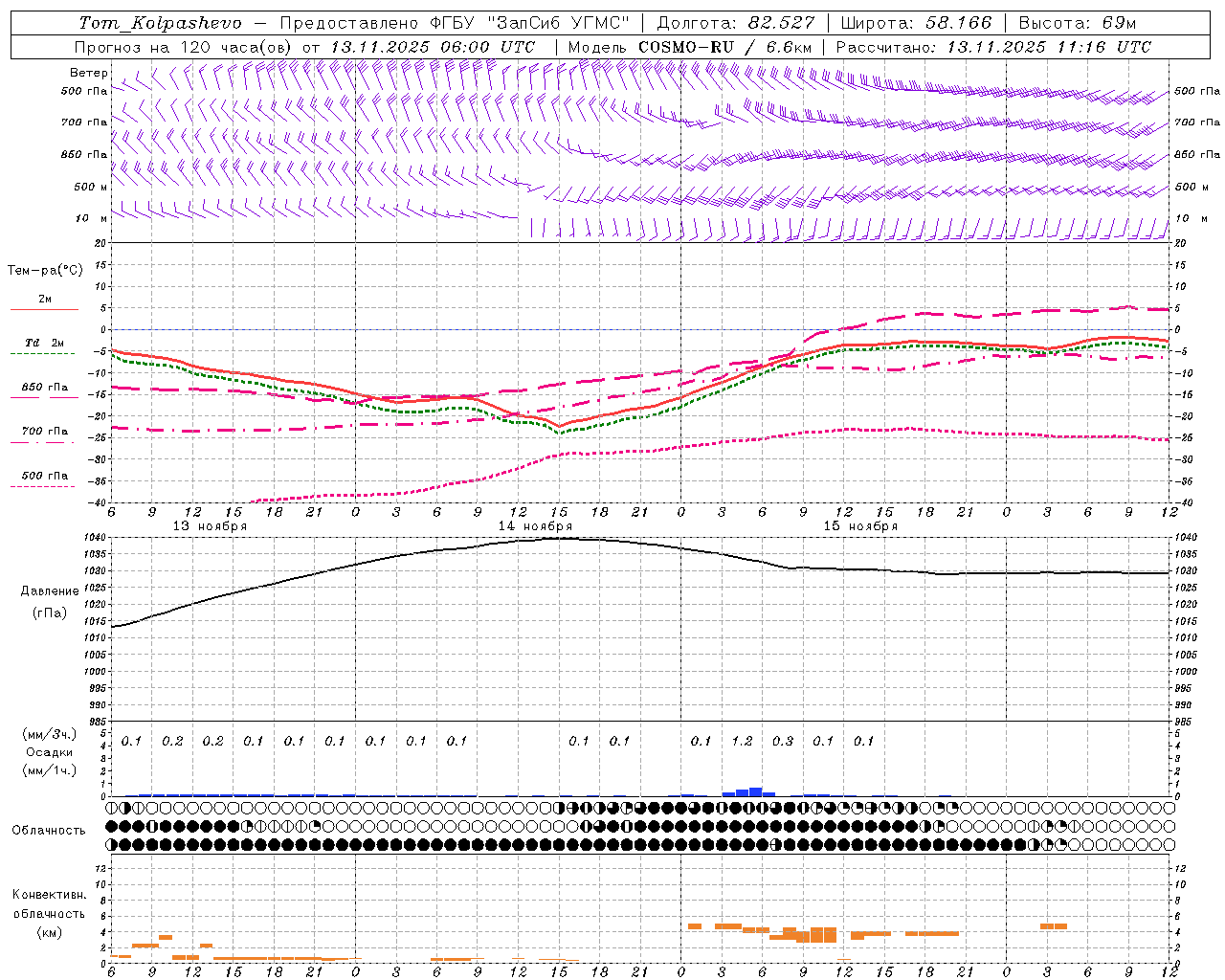Select the latitude value 58.166
Screen dimensions: 1225x980
(958, 23)
